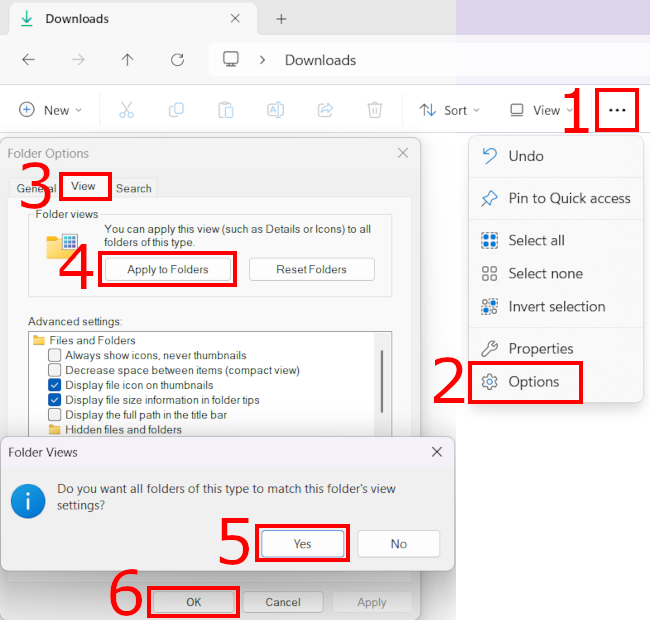
Task: Open a new tab with plus button
Action: click(x=281, y=19)
